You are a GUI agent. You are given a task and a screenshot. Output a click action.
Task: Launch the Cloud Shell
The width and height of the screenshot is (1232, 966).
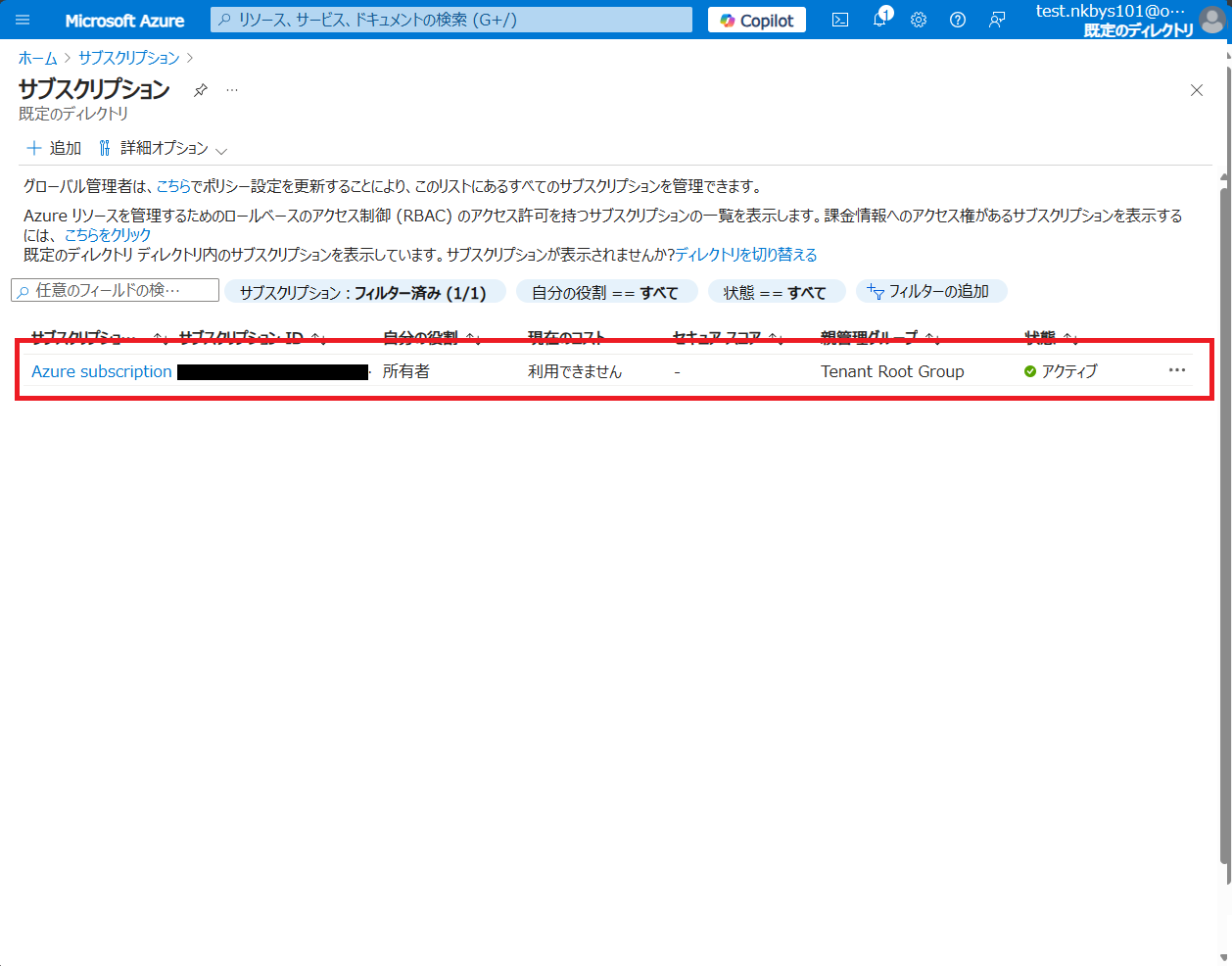click(839, 20)
